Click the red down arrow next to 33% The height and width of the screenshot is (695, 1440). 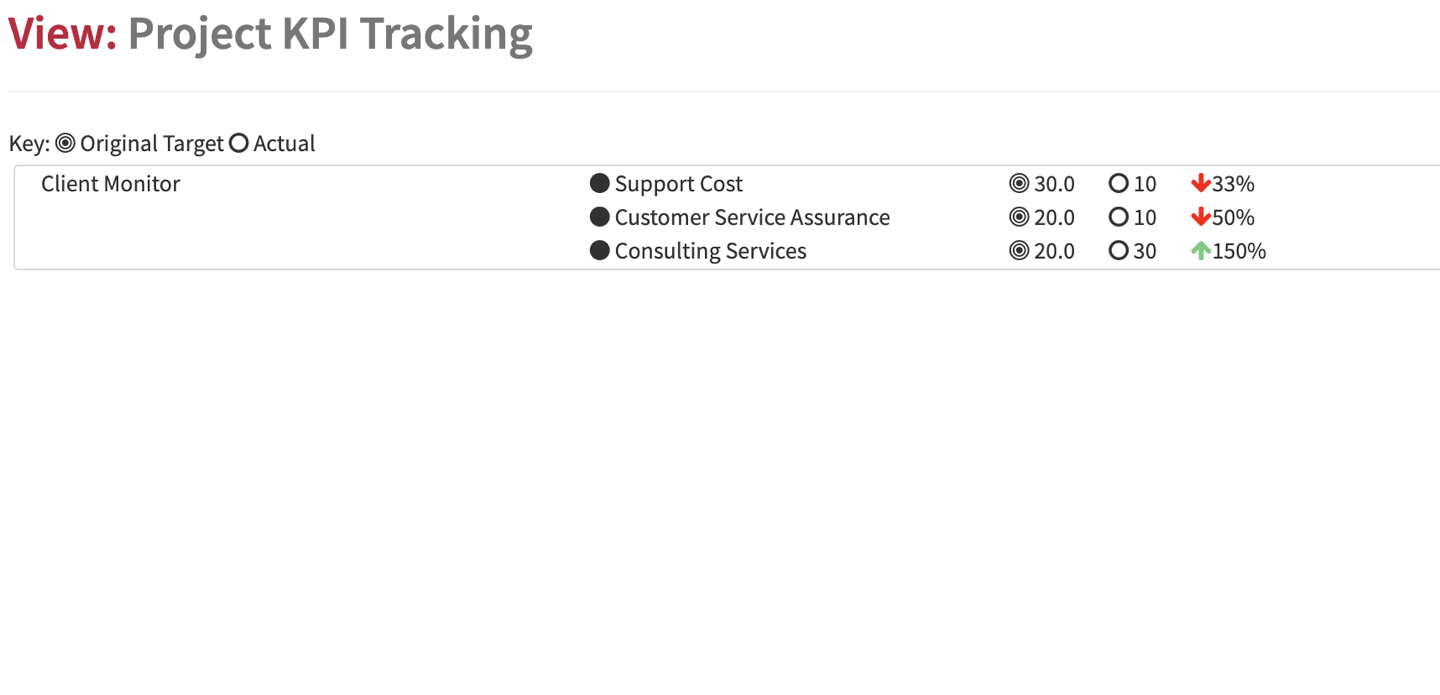1200,183
